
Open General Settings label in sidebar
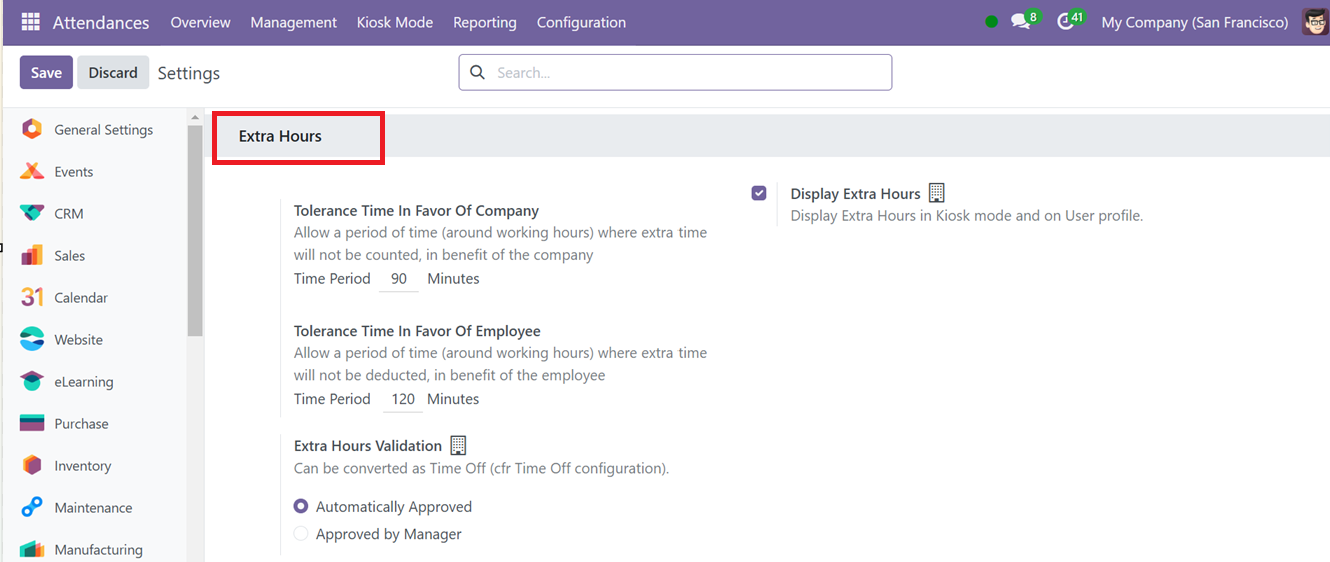point(104,130)
